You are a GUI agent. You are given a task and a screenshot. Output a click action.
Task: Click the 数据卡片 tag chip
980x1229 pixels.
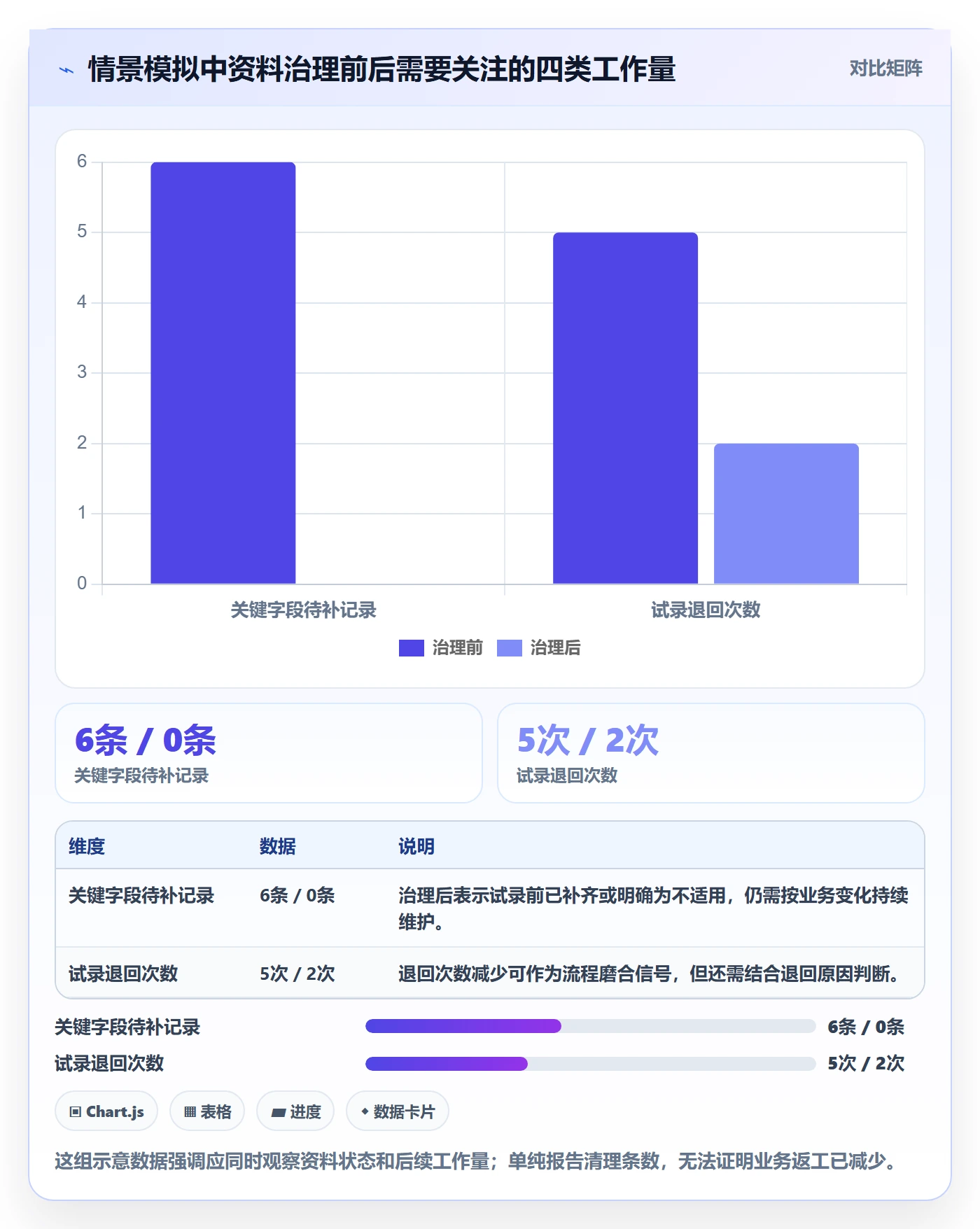coord(398,1111)
